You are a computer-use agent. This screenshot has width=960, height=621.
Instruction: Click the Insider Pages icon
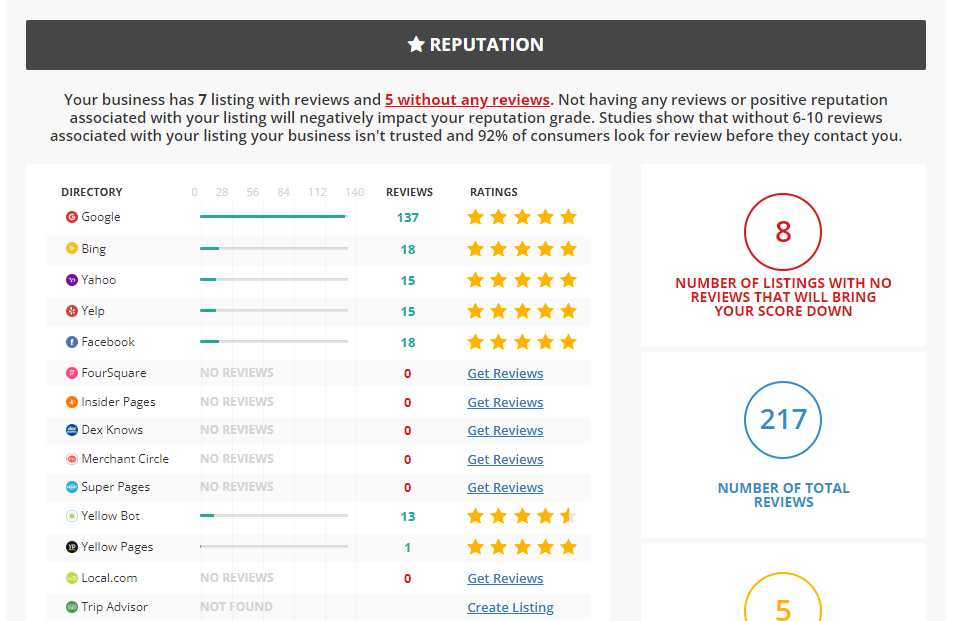pyautogui.click(x=72, y=402)
